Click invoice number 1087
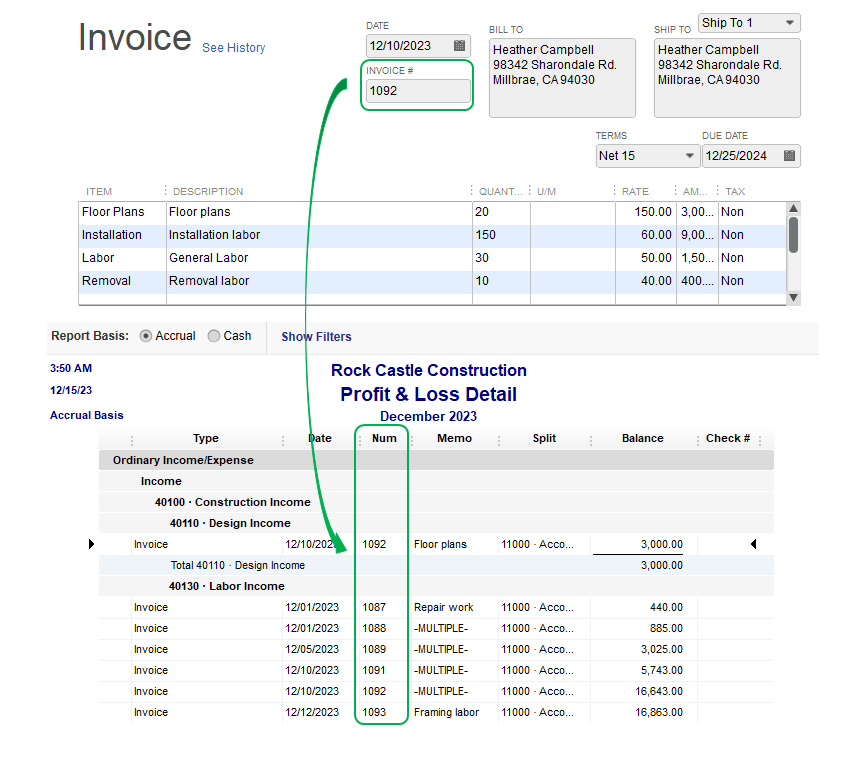Viewport: 864px width, 757px height. [374, 607]
